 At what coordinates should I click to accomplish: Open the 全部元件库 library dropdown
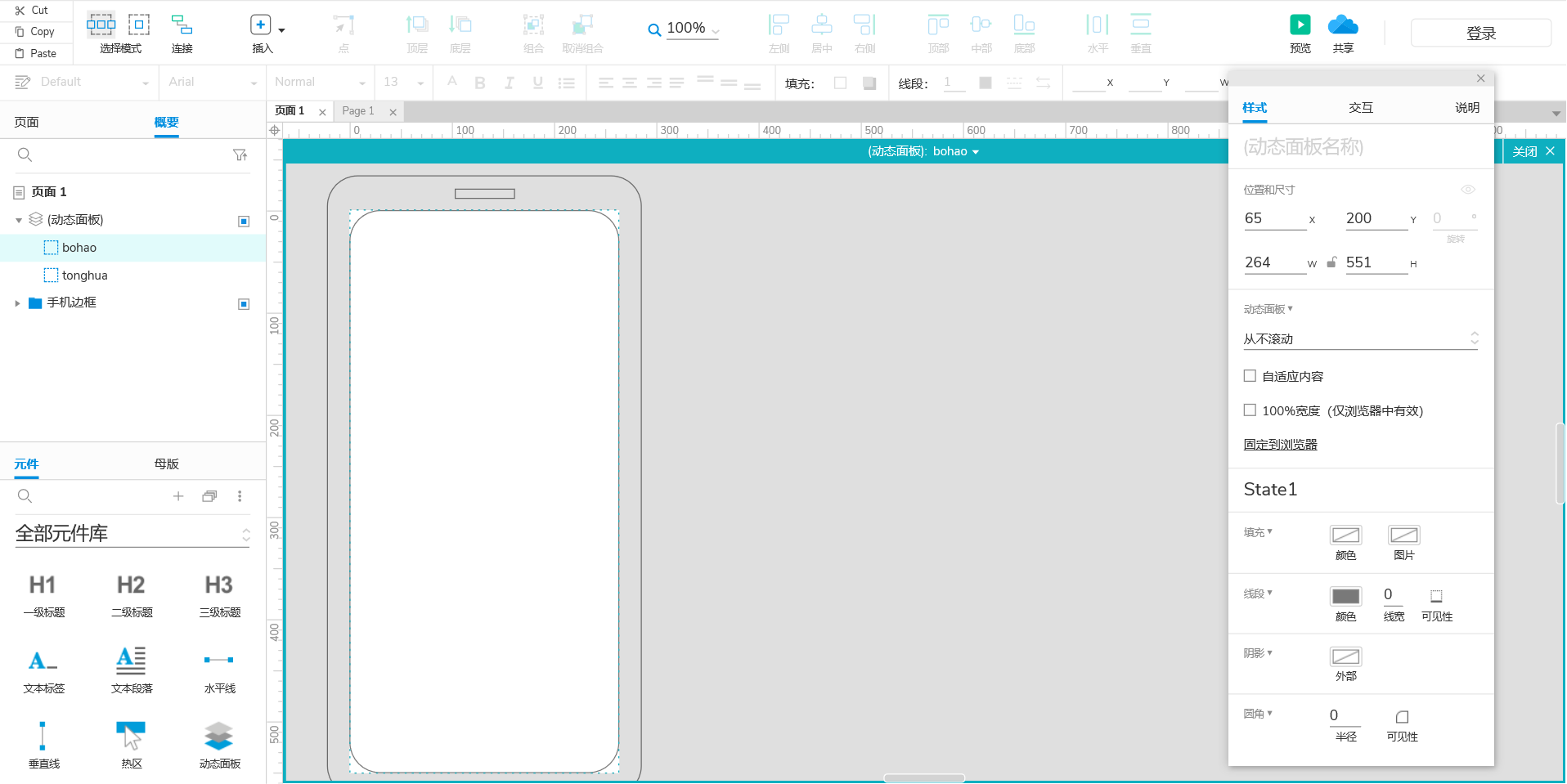click(x=132, y=534)
